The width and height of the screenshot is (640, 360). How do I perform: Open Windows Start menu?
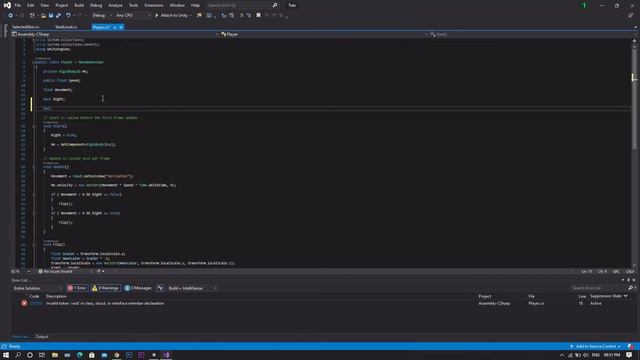(x=6, y=355)
